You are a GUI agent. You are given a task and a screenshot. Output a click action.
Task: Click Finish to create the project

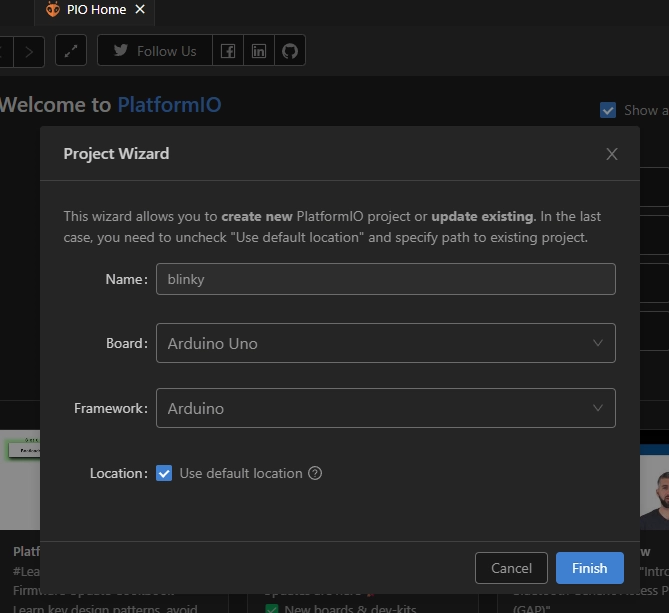point(590,568)
